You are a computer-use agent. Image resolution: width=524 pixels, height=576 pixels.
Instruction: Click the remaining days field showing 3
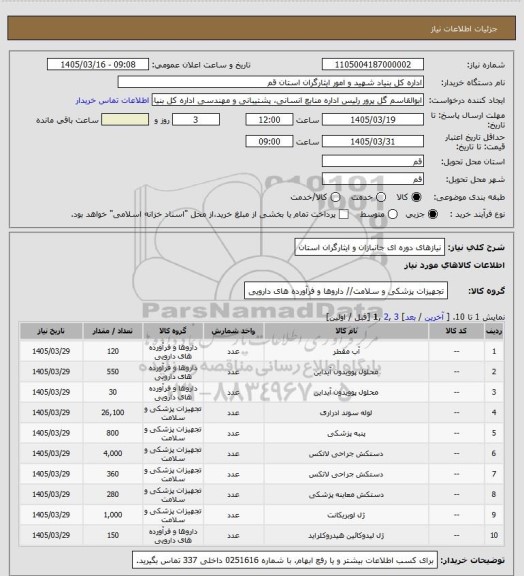point(196,120)
